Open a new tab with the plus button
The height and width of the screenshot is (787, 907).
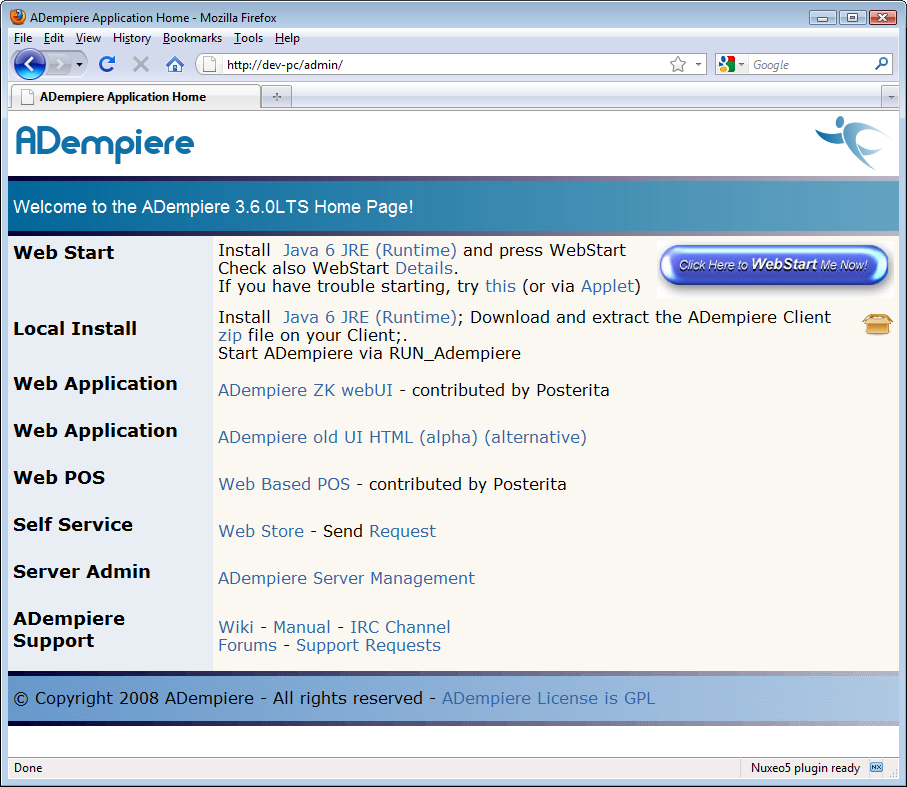click(276, 97)
